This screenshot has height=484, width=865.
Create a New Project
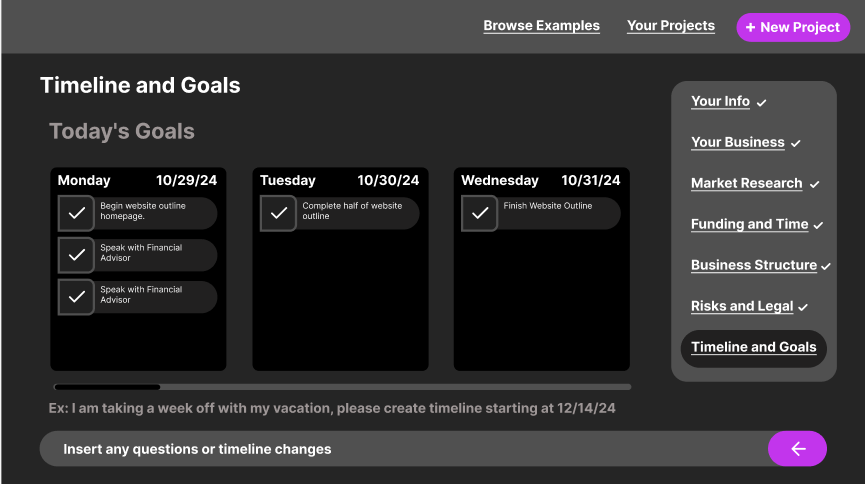(793, 27)
